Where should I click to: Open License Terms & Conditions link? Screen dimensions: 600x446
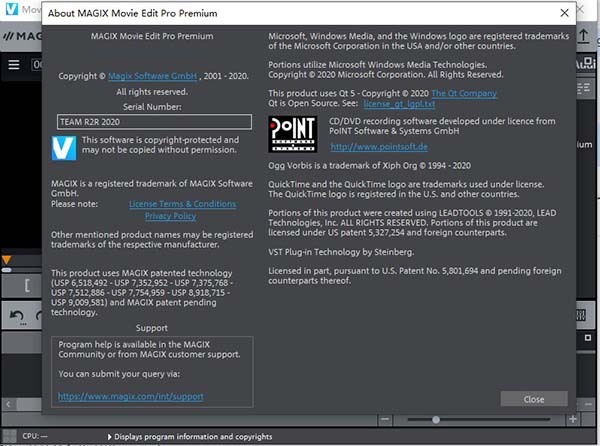click(x=183, y=204)
